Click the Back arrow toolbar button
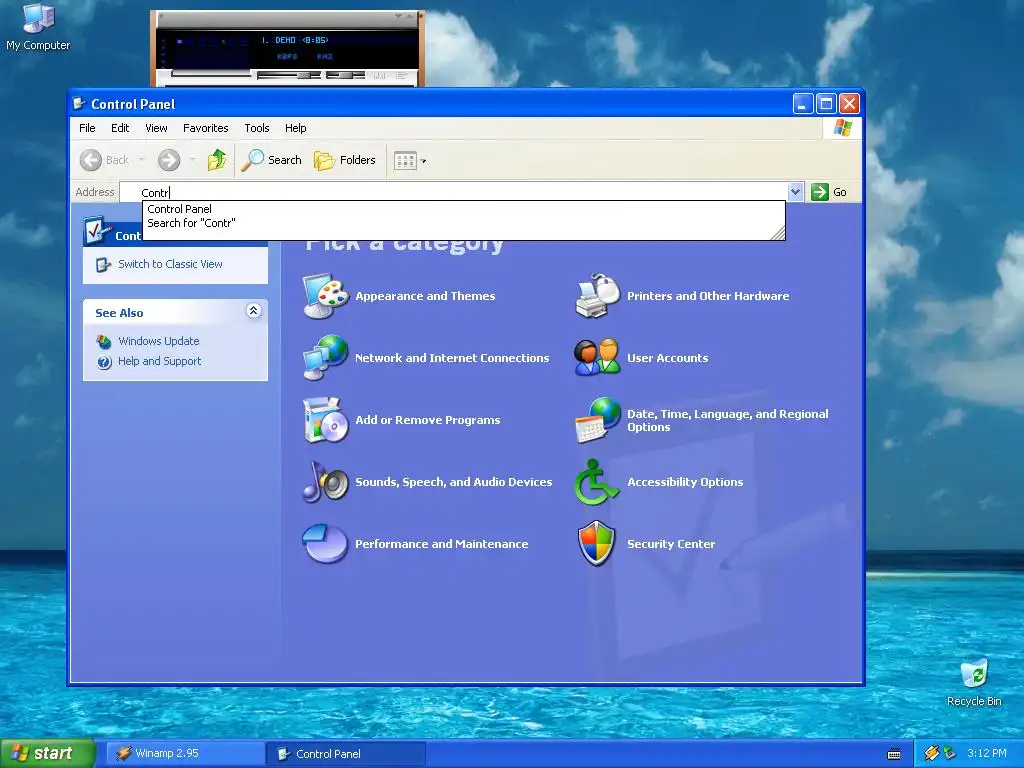Image resolution: width=1024 pixels, height=768 pixels. point(91,160)
